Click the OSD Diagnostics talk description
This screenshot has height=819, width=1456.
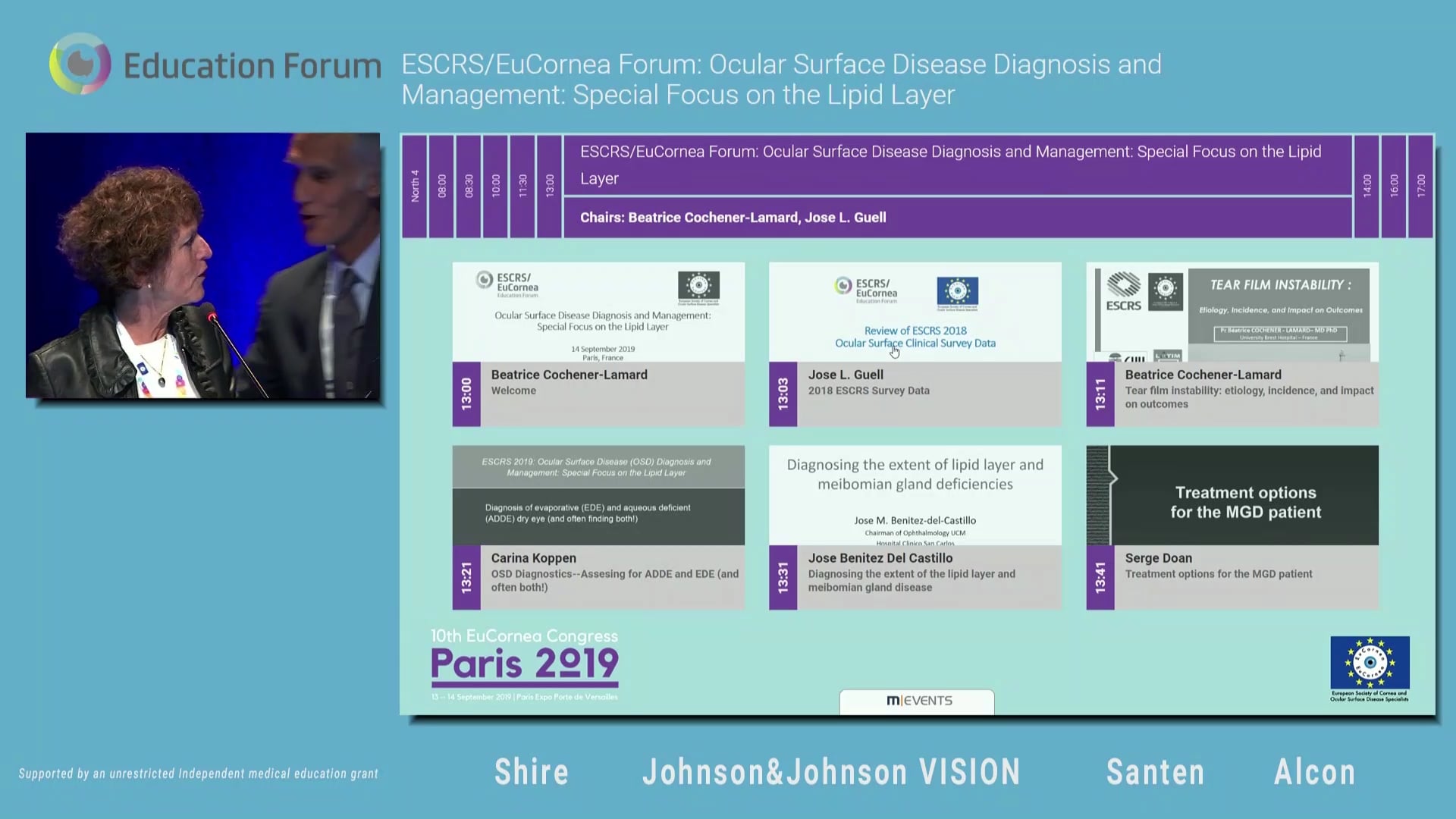point(614,580)
